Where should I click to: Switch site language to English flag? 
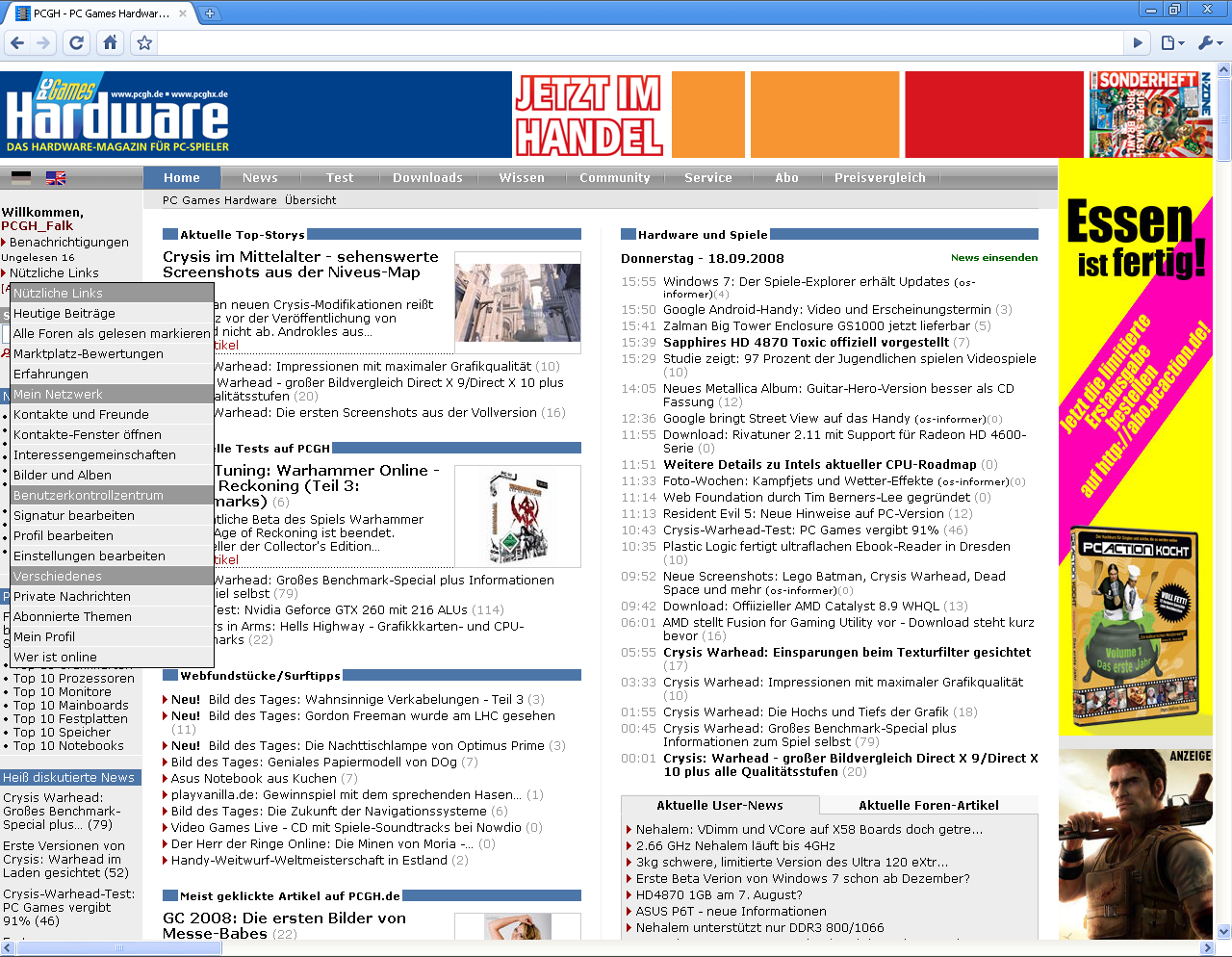click(56, 178)
